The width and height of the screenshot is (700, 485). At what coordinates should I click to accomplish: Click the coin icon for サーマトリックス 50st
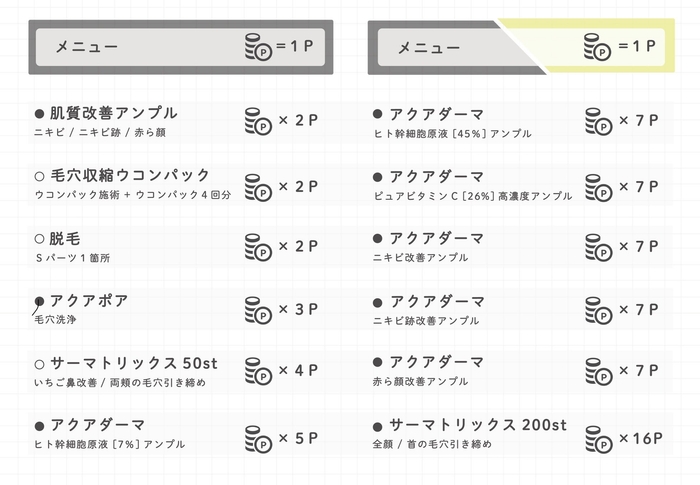point(258,373)
